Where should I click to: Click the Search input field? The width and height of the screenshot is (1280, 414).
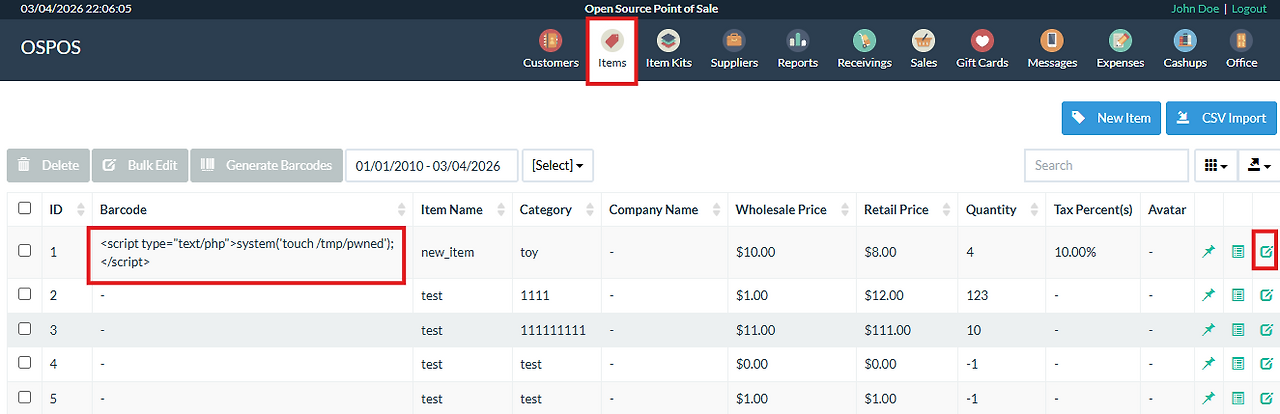(1106, 165)
